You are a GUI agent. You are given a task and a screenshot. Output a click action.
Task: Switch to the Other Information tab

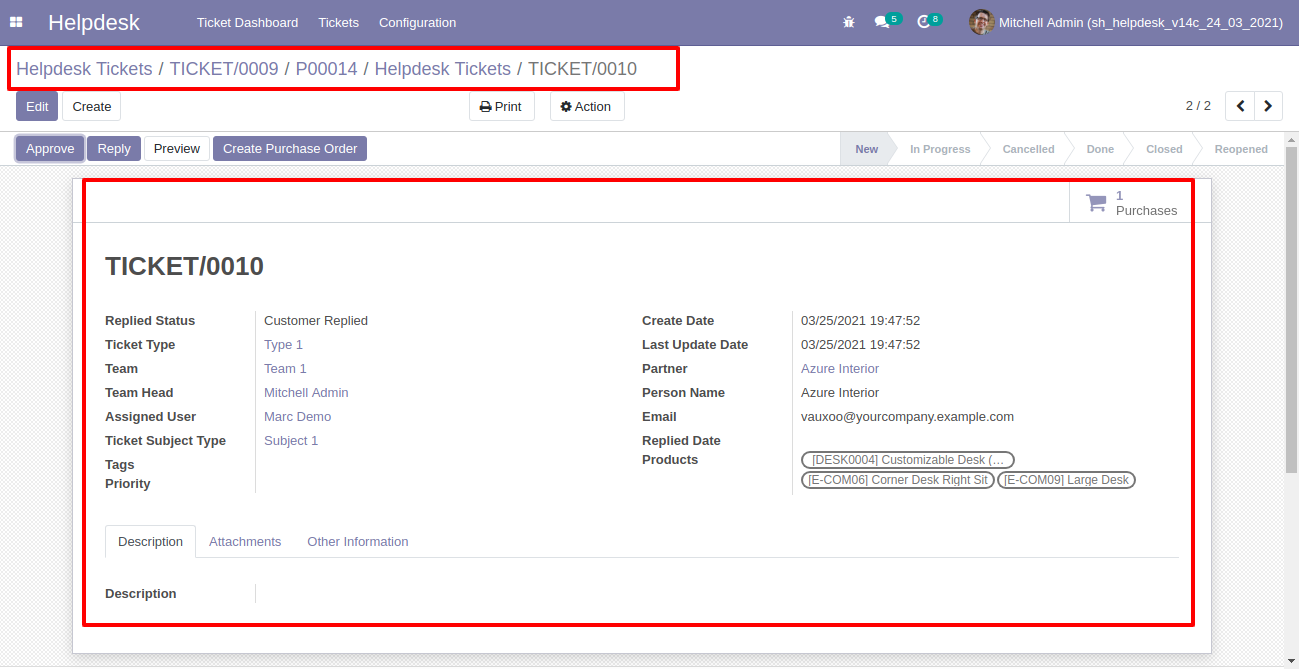357,541
